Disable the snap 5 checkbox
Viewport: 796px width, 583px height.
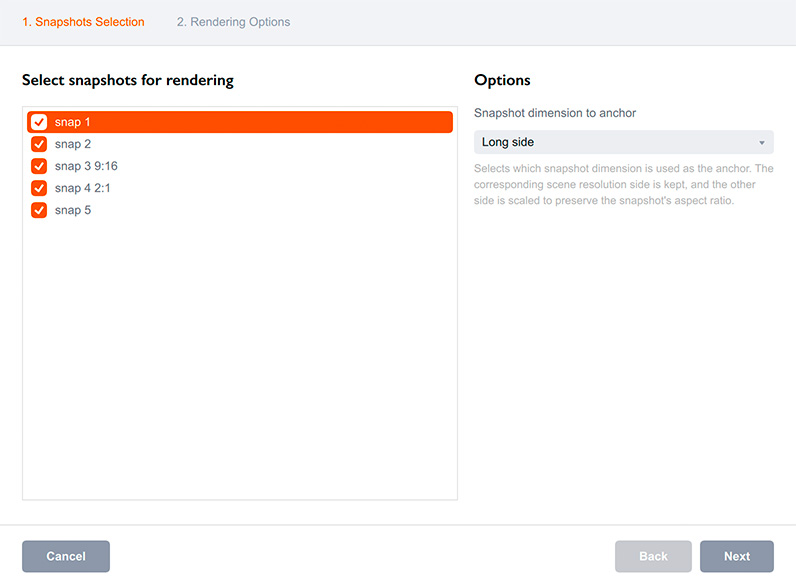39,210
